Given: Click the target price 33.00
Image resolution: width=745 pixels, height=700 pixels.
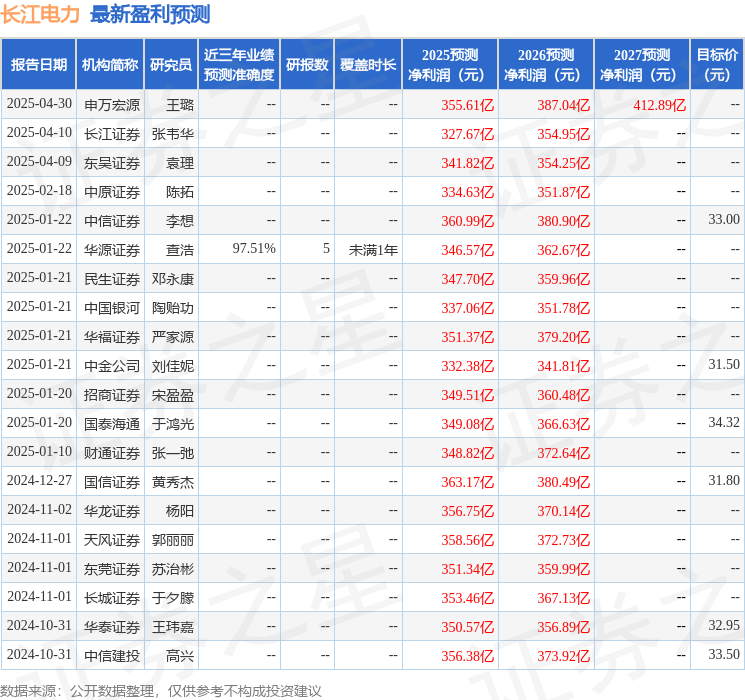Looking at the screenshot, I should [x=724, y=220].
